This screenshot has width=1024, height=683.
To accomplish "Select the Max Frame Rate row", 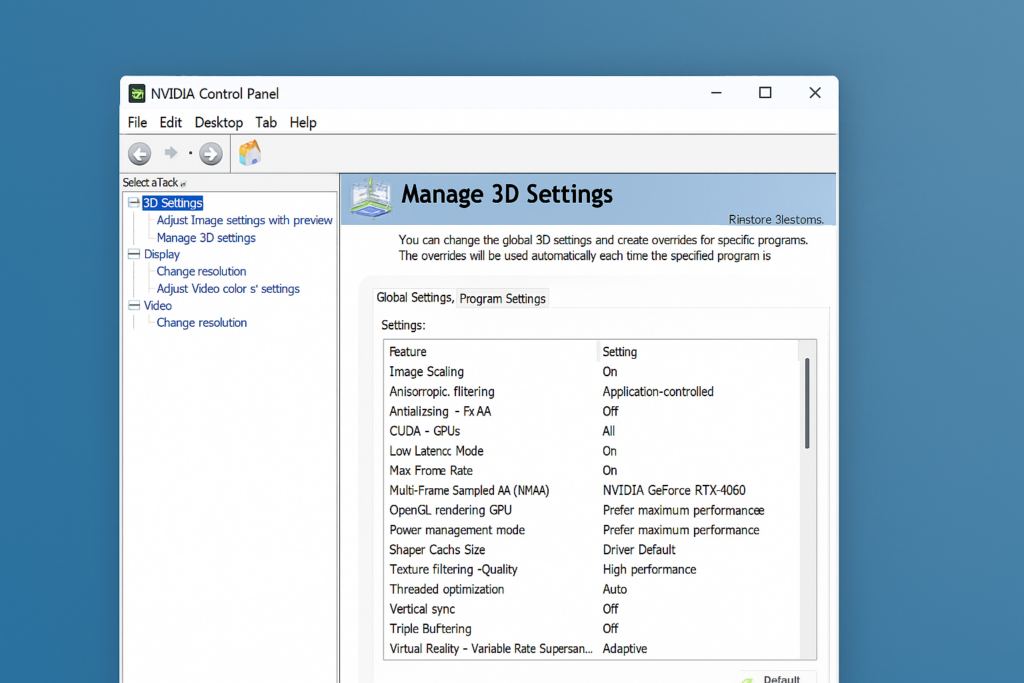I will point(591,470).
